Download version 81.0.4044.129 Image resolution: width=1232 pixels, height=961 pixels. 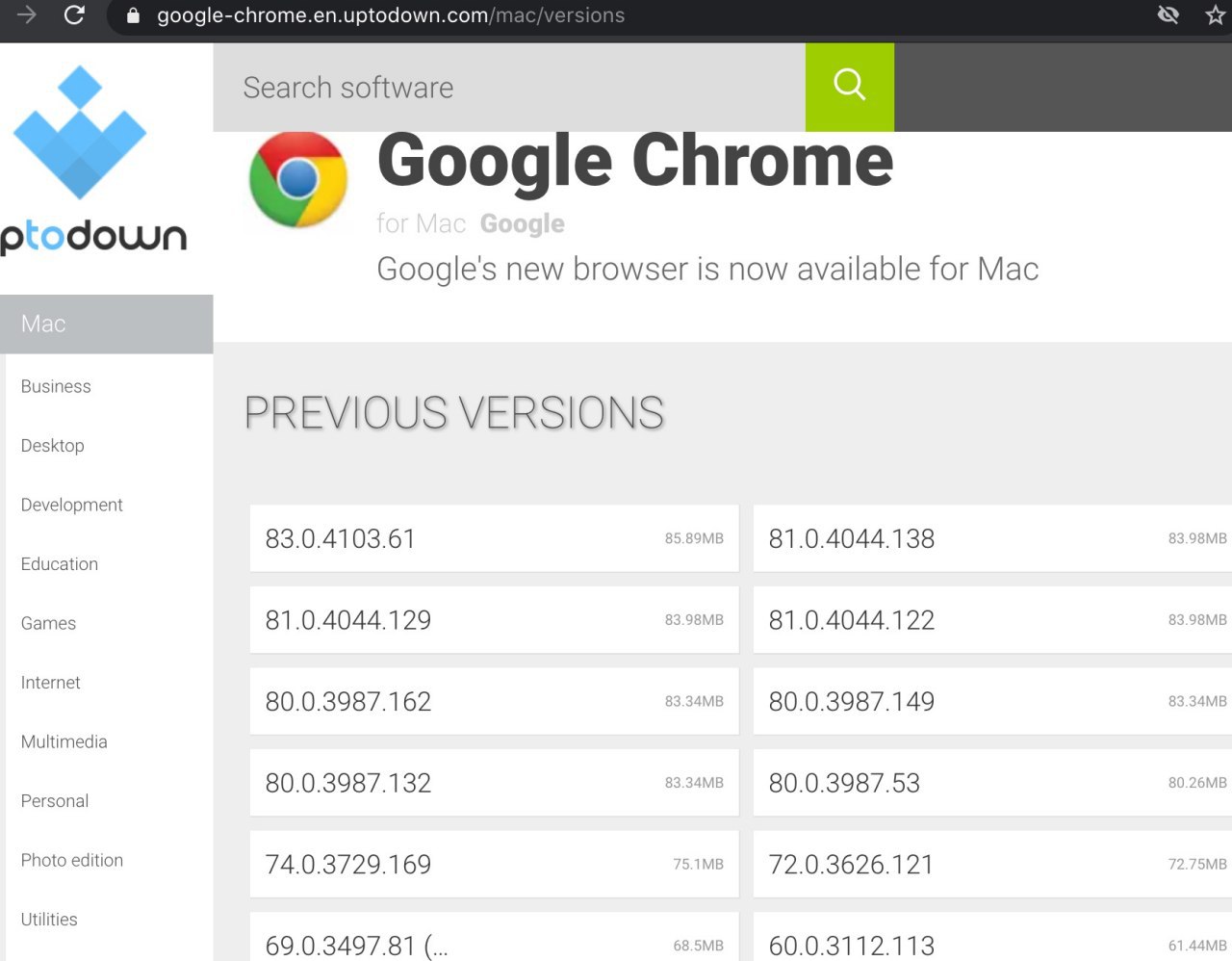pos(494,620)
